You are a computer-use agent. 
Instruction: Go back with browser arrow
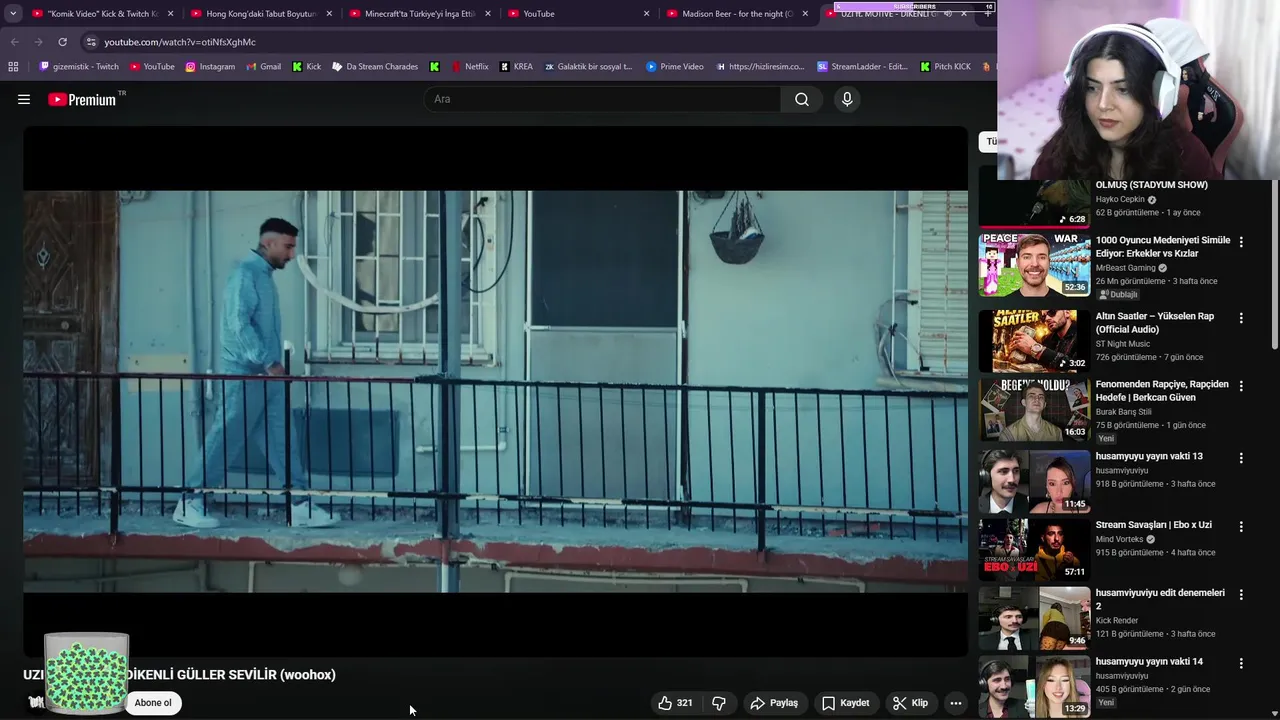[14, 42]
